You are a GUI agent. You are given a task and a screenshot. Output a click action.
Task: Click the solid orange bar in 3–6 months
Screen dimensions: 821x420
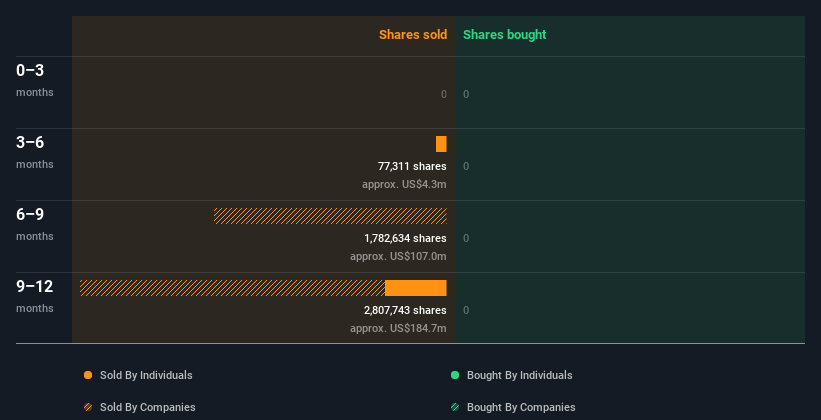click(441, 144)
